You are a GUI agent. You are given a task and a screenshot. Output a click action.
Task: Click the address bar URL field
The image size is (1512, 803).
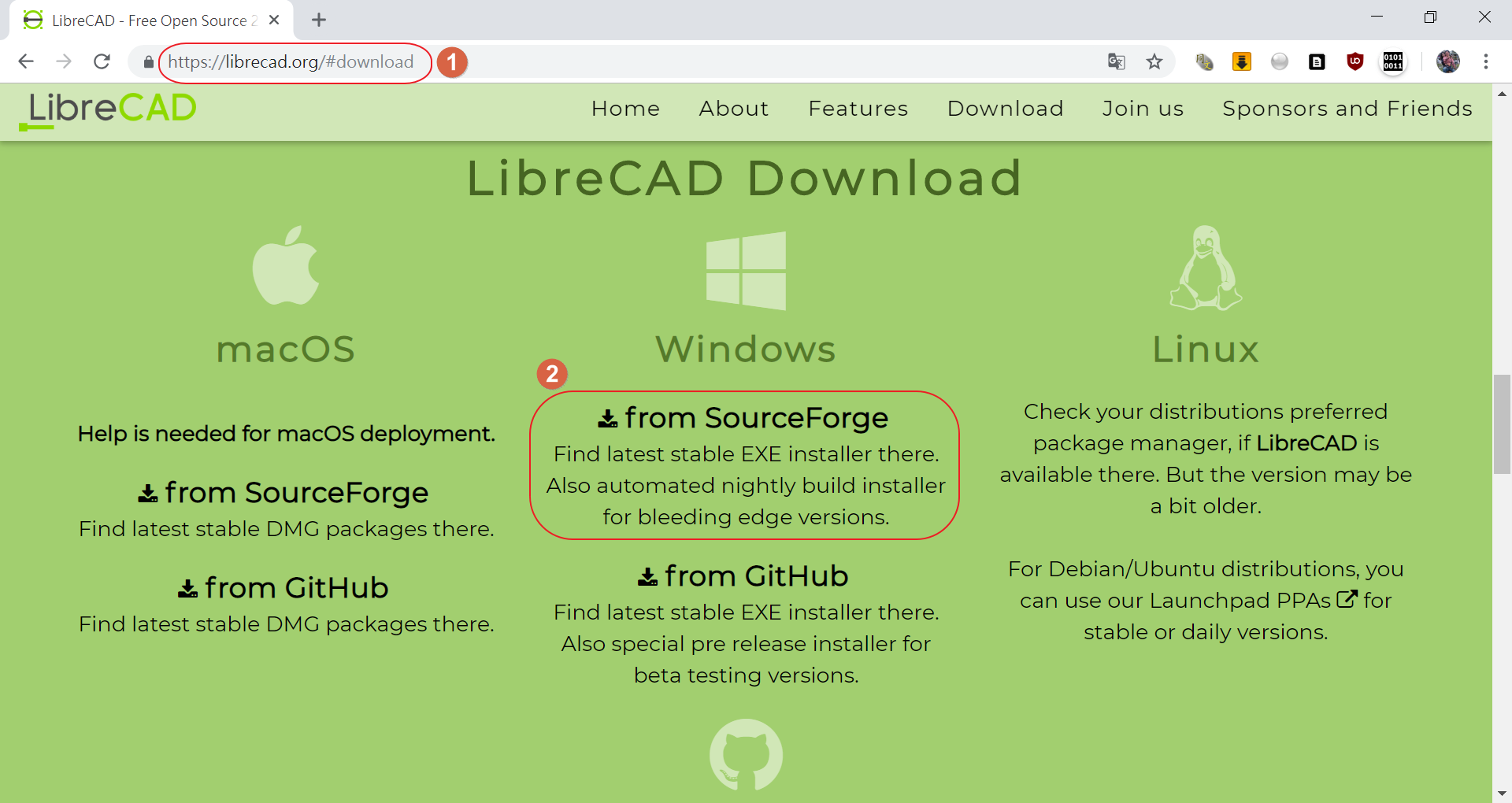(291, 62)
